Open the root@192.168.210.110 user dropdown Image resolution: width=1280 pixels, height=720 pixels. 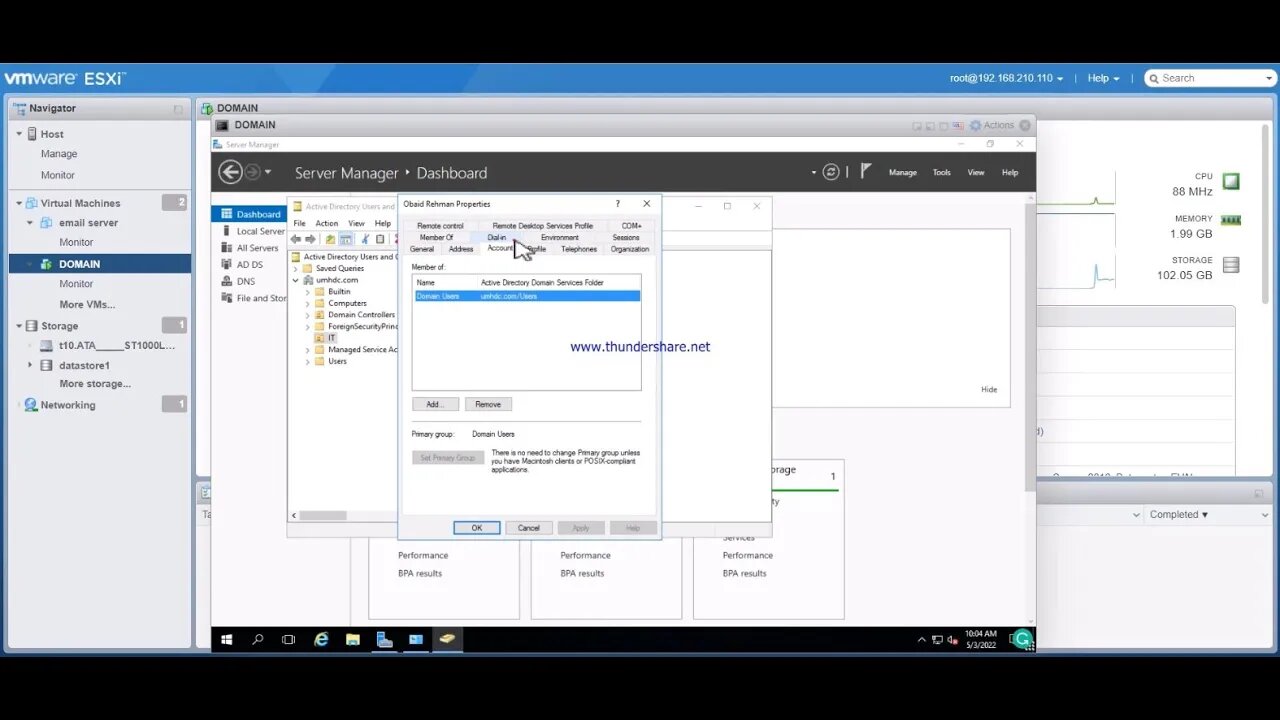(x=1006, y=78)
